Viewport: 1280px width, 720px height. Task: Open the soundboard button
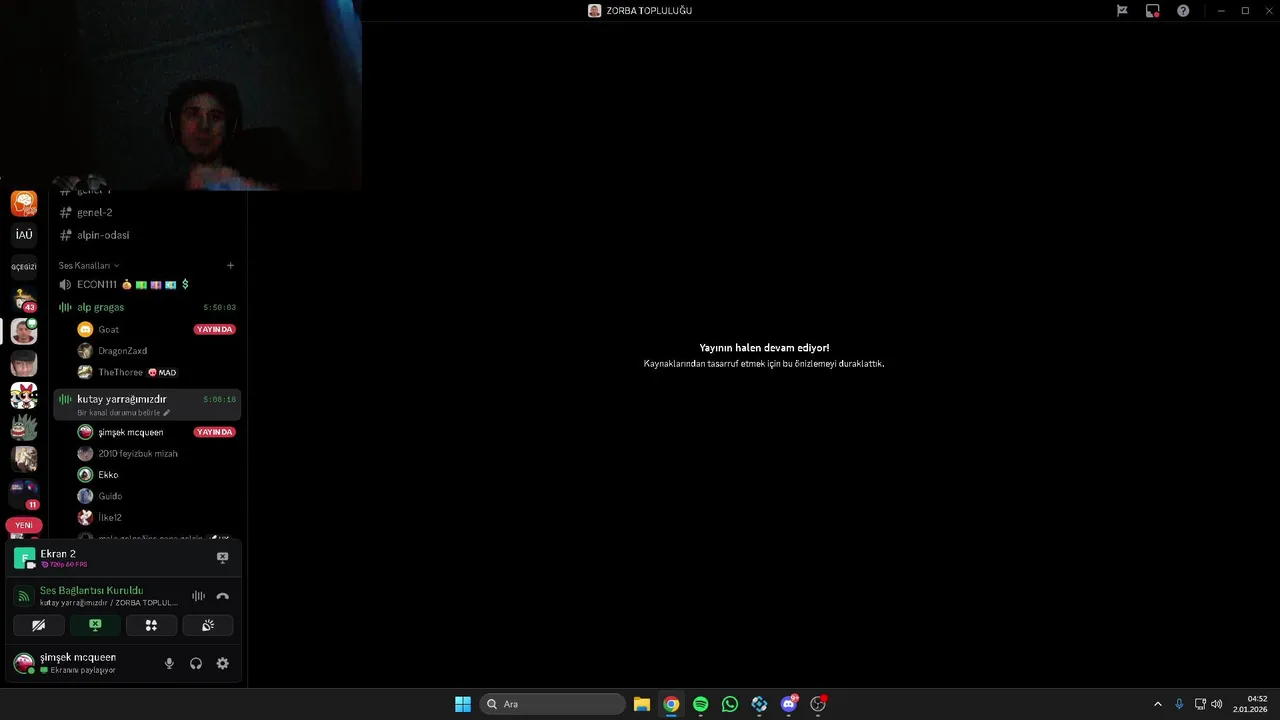[207, 625]
